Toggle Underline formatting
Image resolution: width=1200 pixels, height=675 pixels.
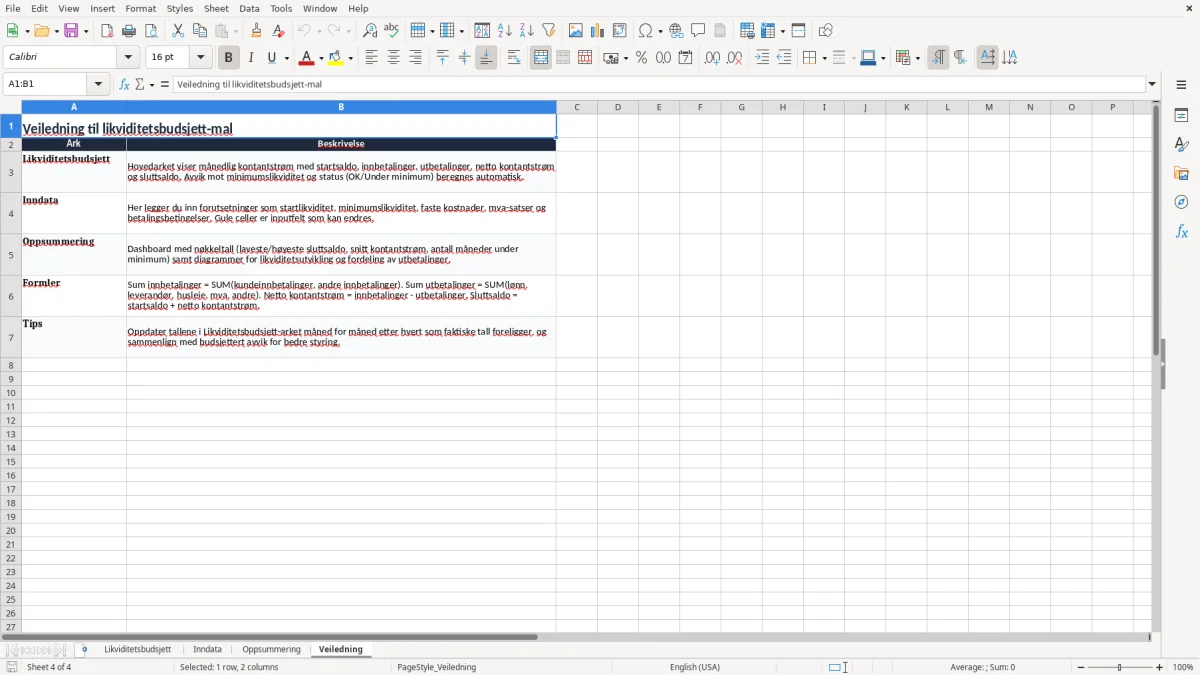pos(272,58)
